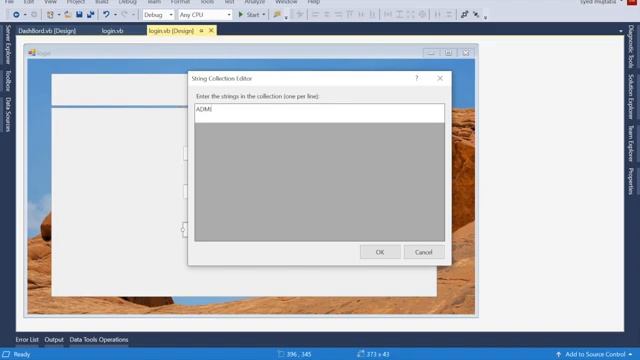Open the Server Explorer side panel
Viewport: 640px width, 360px height.
click(x=8, y=44)
